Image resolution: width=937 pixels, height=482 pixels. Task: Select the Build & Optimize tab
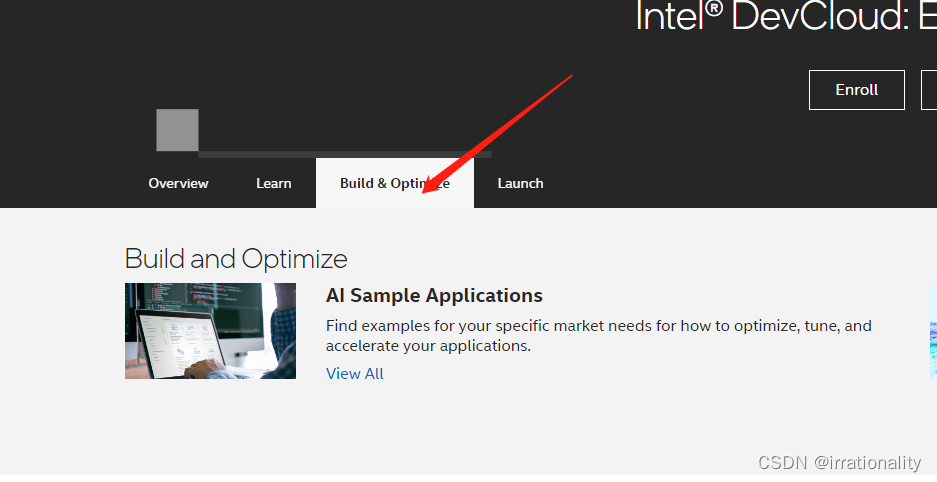[x=394, y=183]
